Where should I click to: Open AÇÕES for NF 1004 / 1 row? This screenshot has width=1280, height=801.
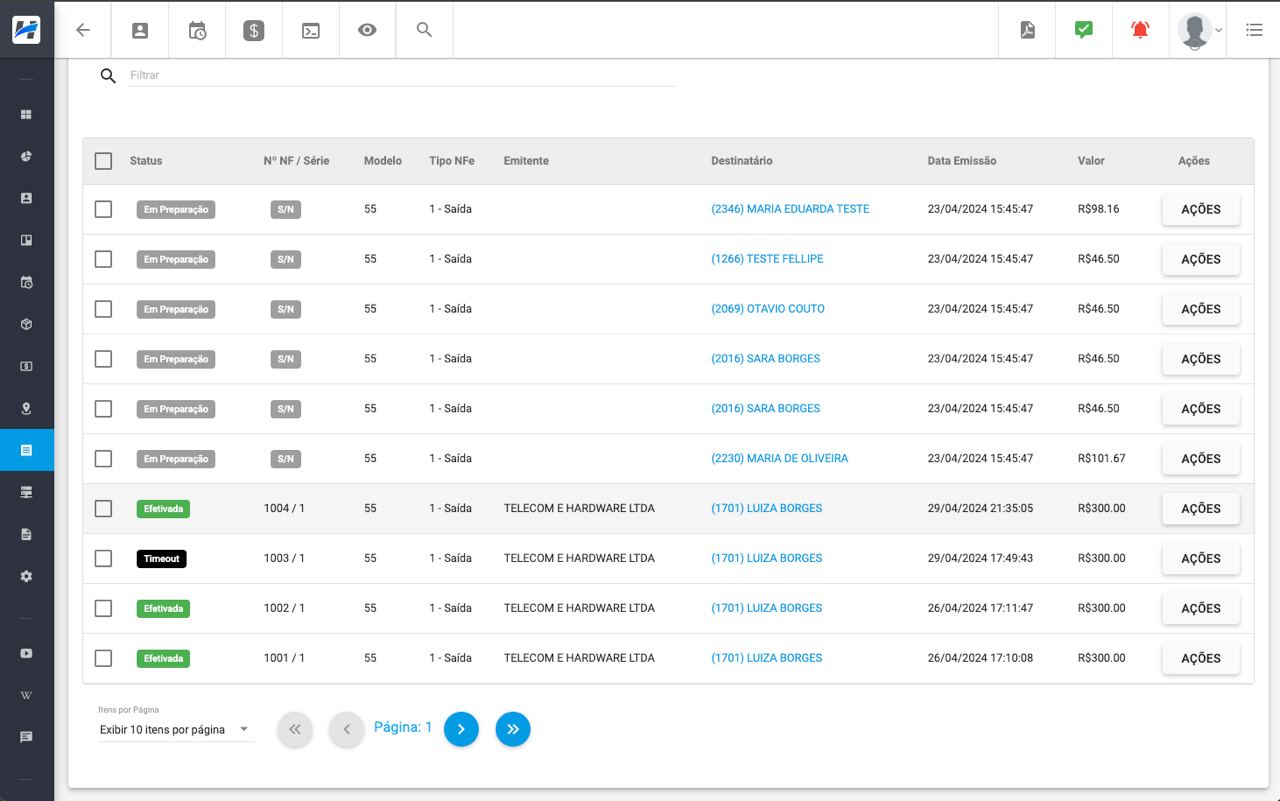point(1201,509)
